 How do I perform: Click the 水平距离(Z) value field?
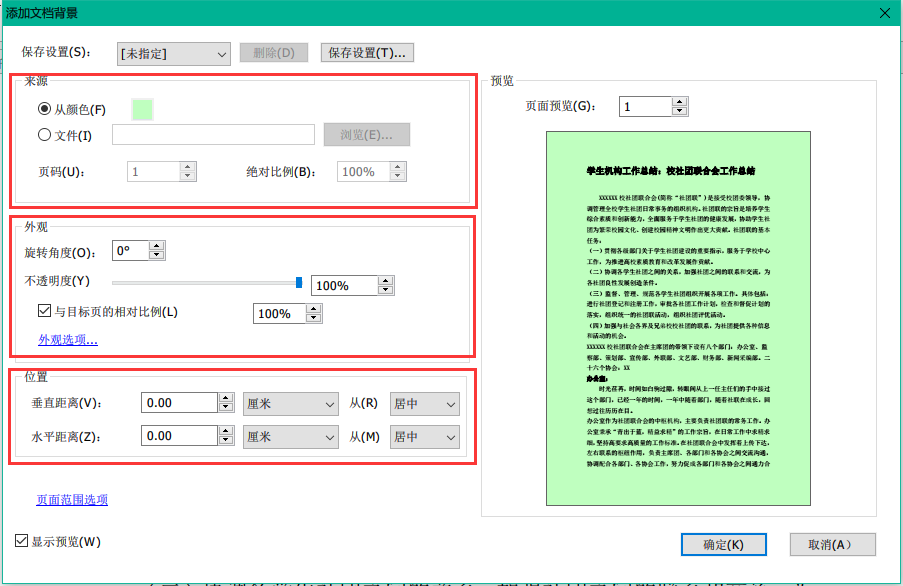point(179,436)
